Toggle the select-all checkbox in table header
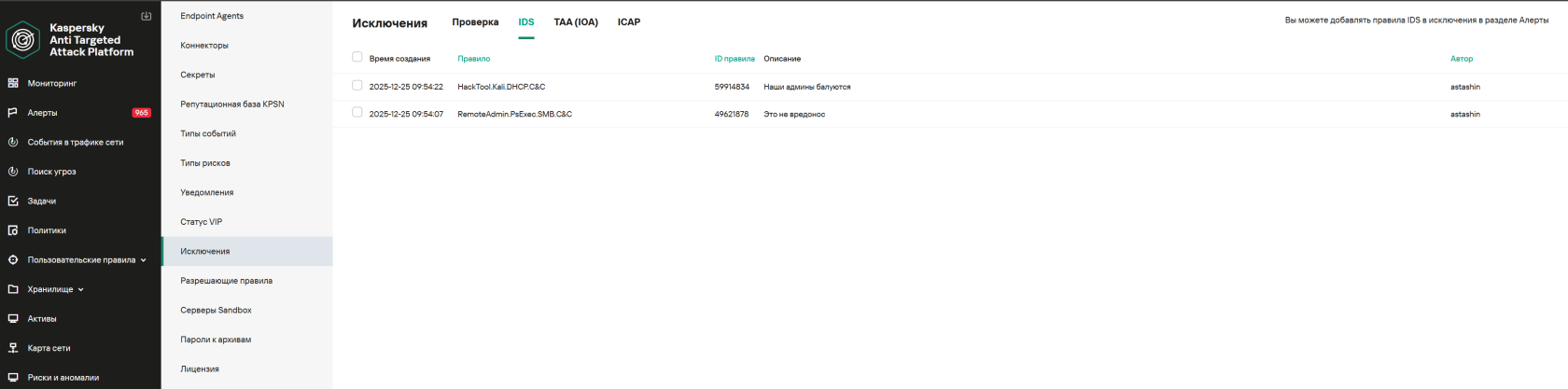Viewport: 1568px width, 389px height. pyautogui.click(x=357, y=57)
